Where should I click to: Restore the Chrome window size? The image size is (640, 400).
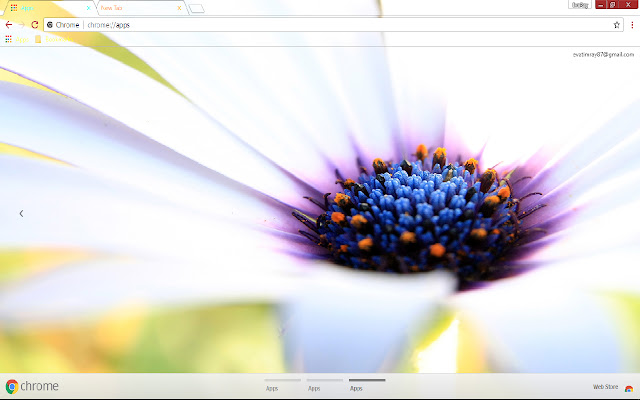(x=613, y=4)
